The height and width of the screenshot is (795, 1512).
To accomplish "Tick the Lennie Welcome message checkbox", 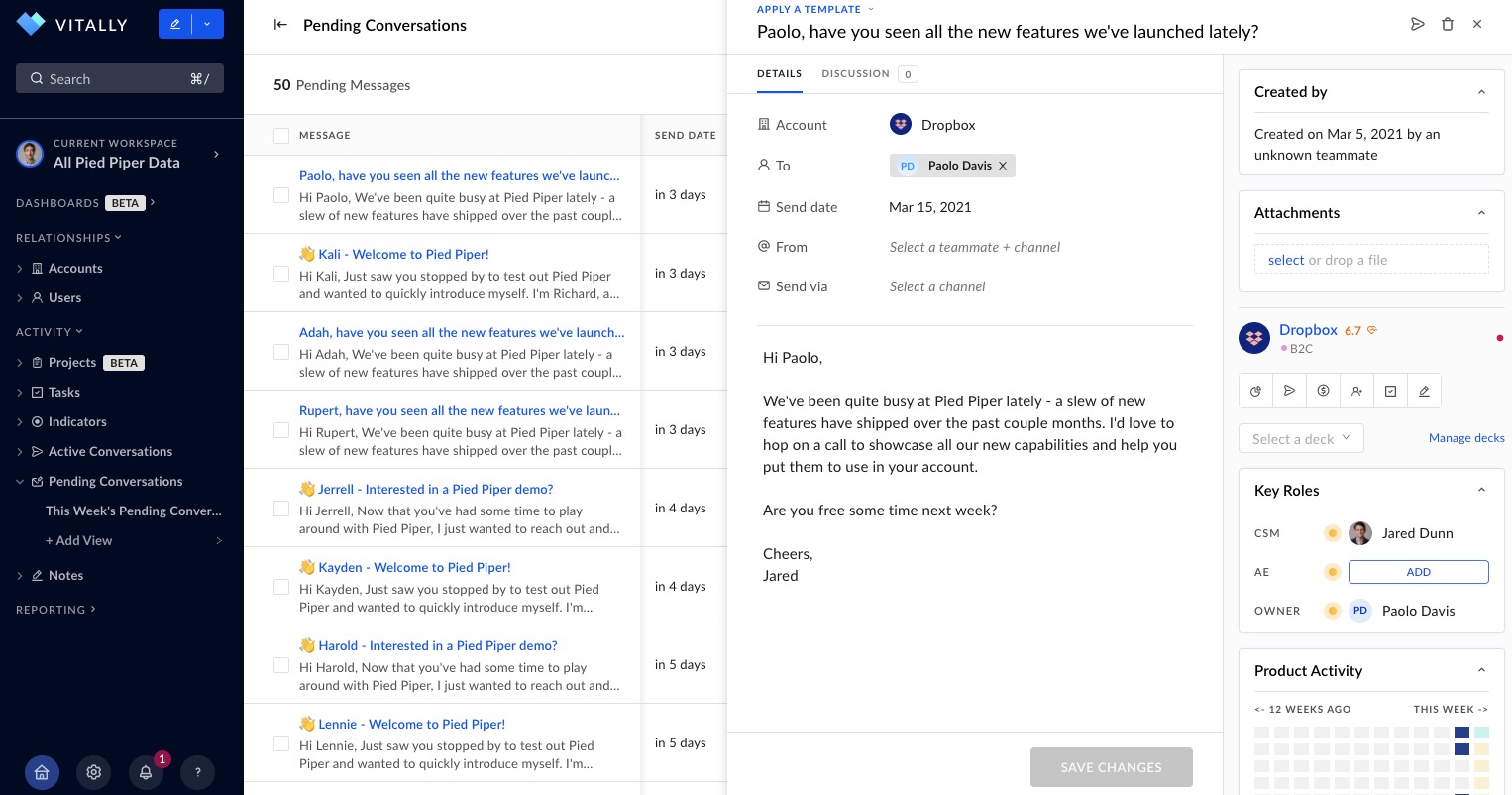I will 281,743.
